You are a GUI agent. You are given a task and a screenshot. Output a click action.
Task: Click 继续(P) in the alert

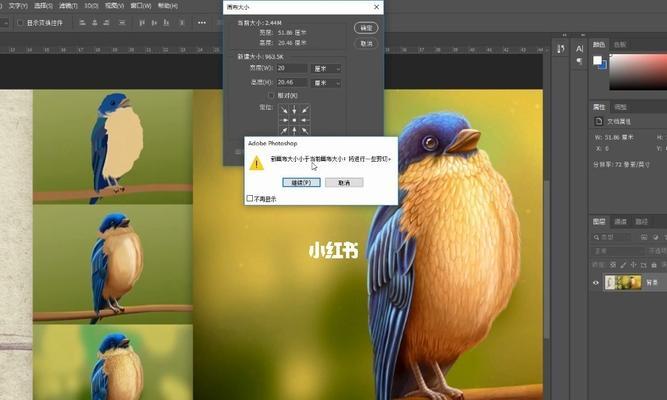pos(301,183)
